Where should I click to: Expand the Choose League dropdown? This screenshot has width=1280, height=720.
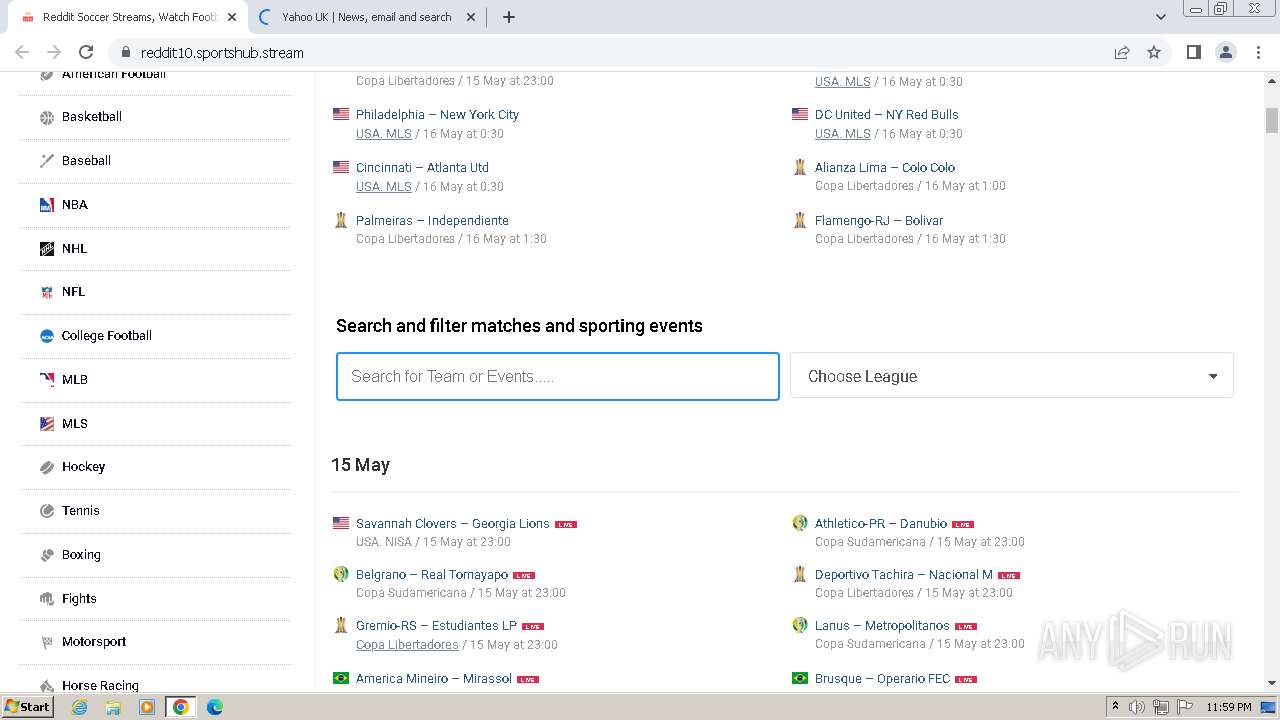coord(1011,376)
